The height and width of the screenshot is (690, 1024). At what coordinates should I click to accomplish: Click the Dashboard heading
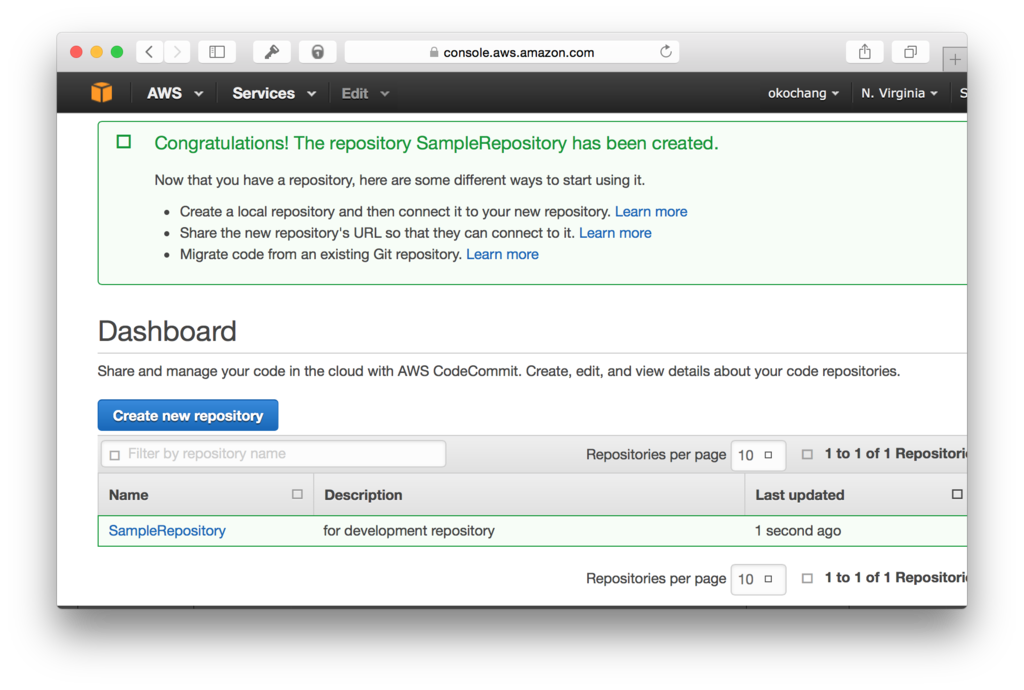(x=167, y=331)
